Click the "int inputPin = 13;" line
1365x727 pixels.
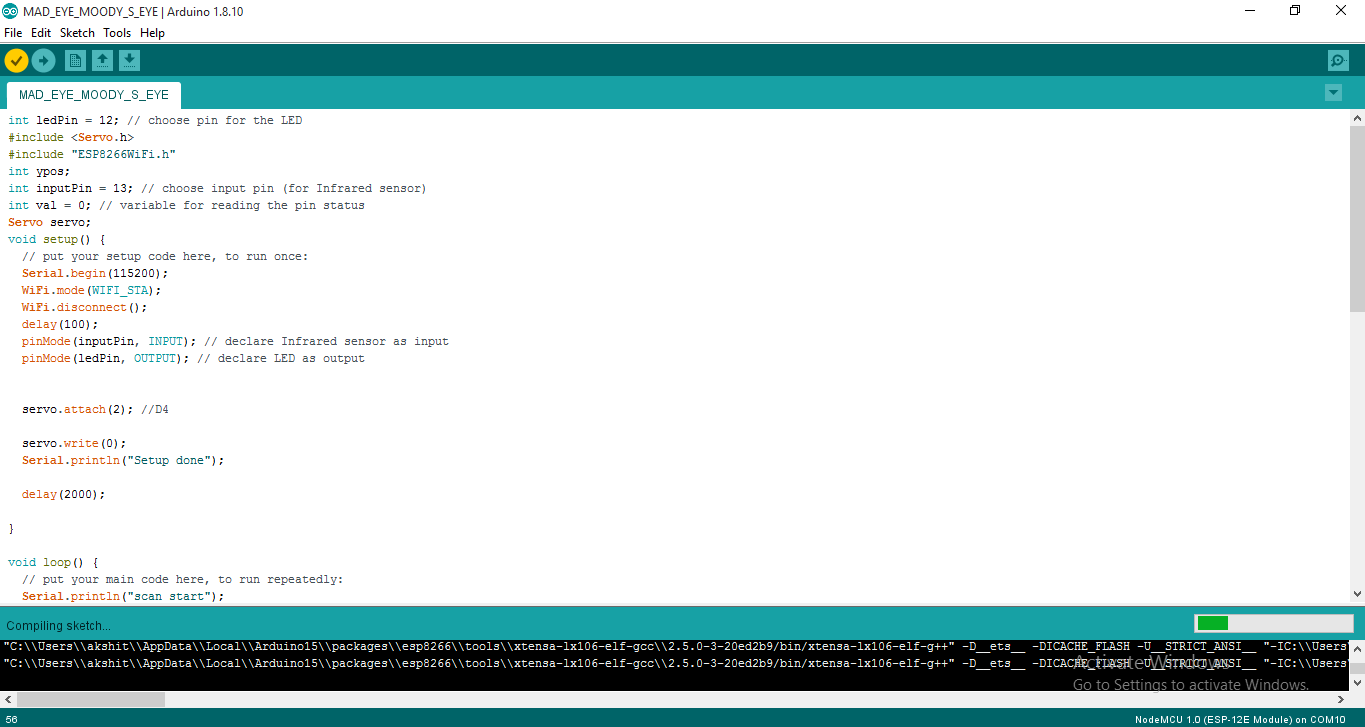(x=217, y=188)
